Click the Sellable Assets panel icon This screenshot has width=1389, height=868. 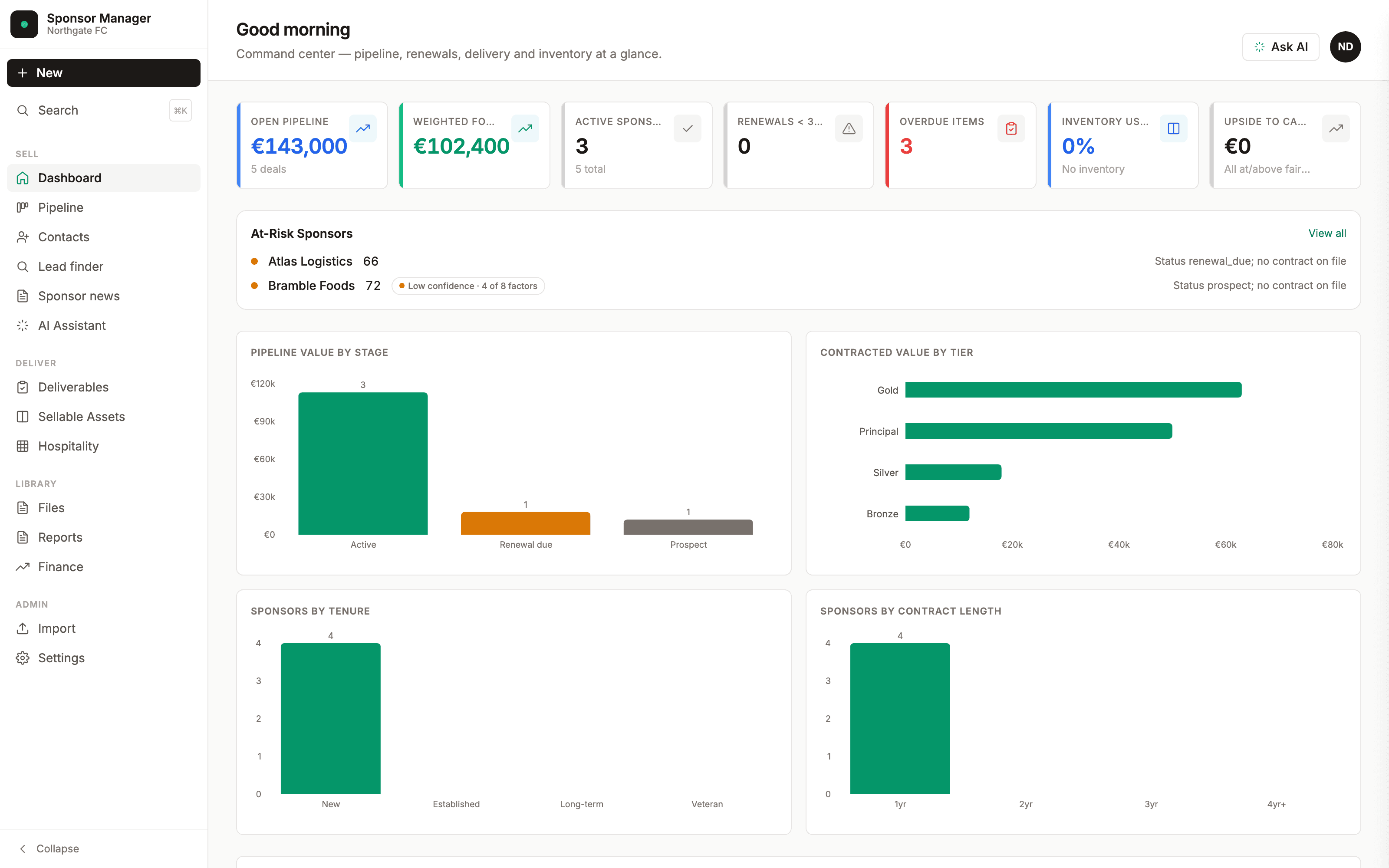click(23, 417)
